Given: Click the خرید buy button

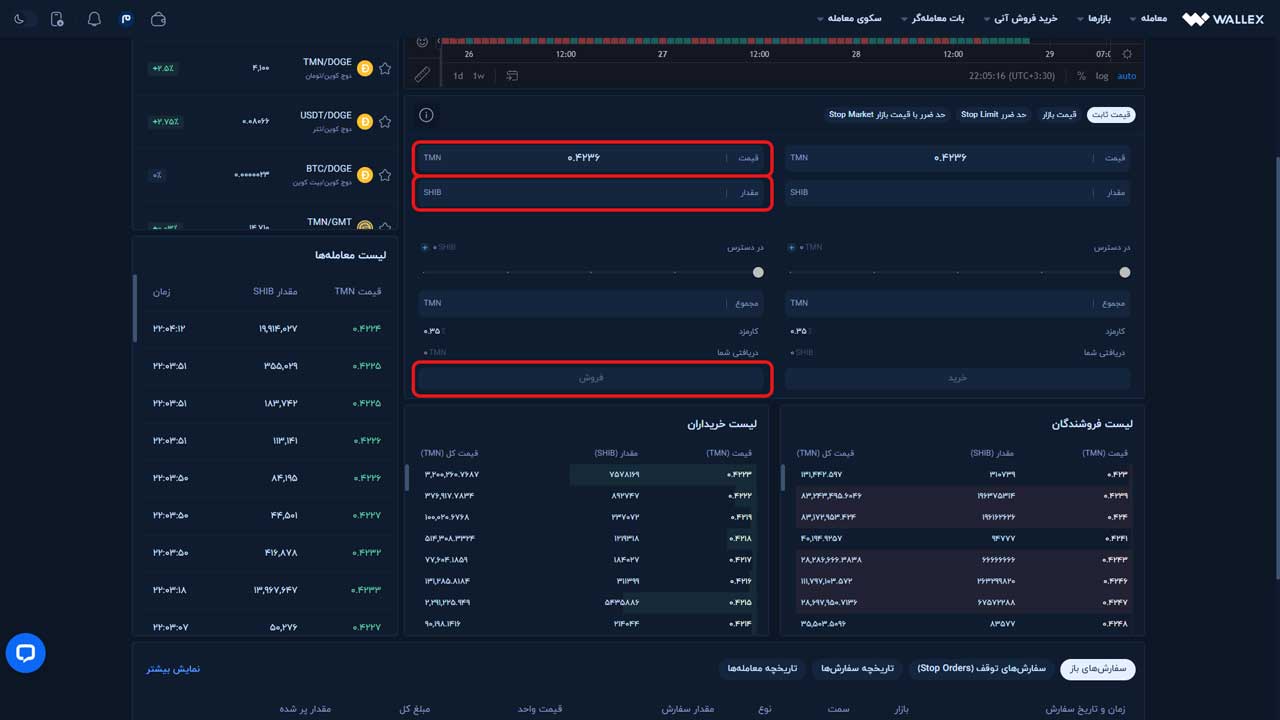Looking at the screenshot, I should 959,378.
